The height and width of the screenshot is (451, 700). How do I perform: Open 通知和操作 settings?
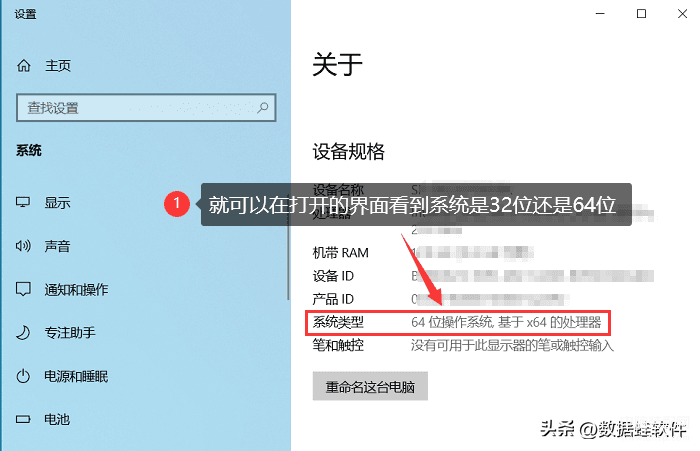[x=76, y=289]
